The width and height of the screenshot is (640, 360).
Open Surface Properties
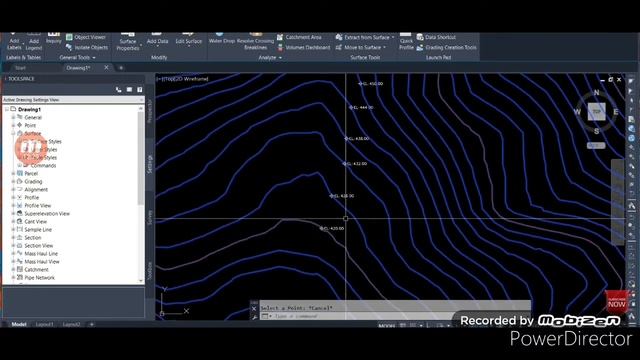(x=128, y=41)
